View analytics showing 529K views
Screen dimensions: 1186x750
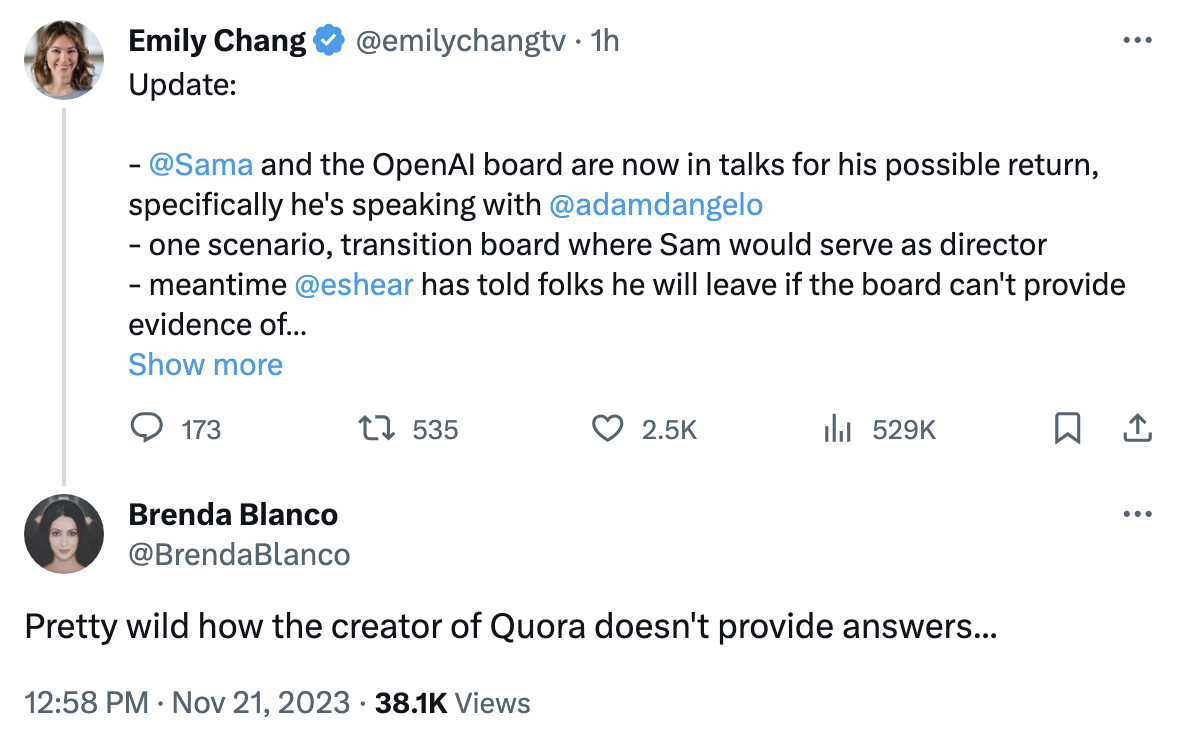[x=836, y=429]
